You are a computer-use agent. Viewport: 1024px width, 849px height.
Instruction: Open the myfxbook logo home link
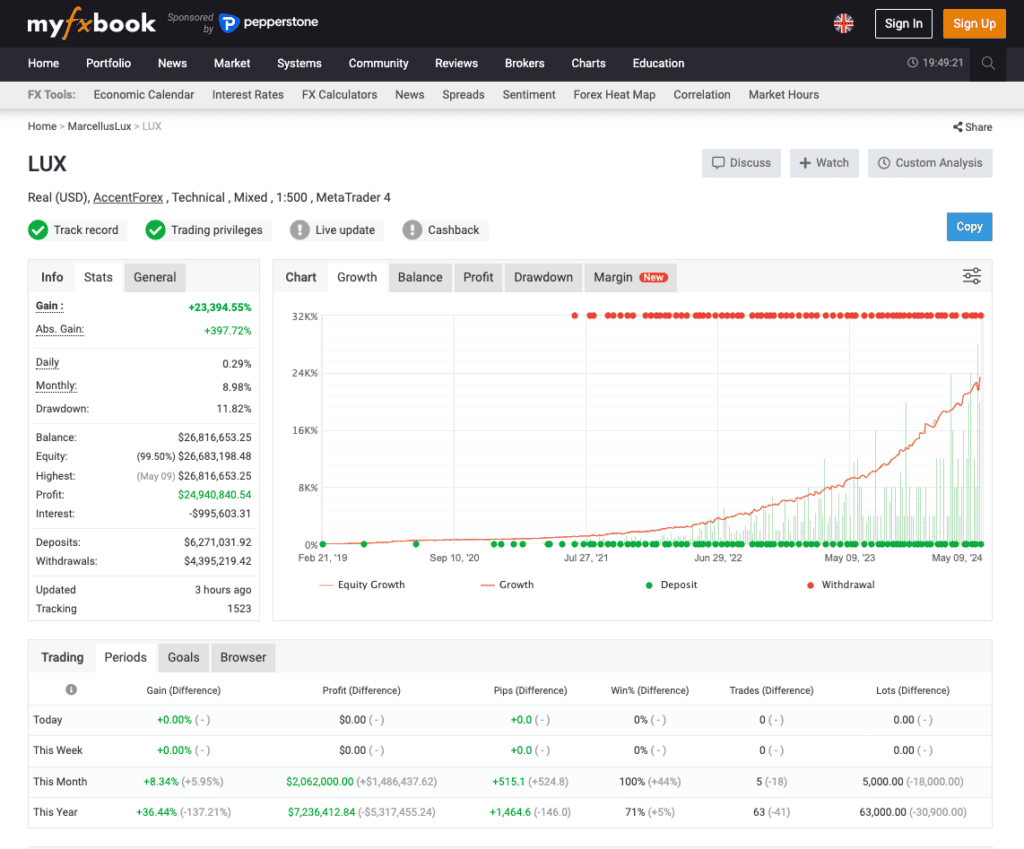[91, 24]
